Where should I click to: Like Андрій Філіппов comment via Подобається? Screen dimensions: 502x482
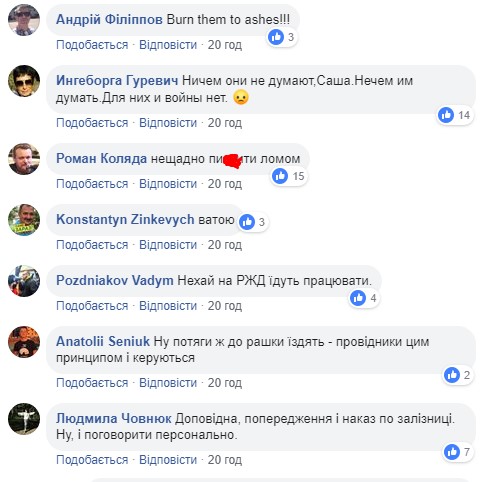click(92, 45)
